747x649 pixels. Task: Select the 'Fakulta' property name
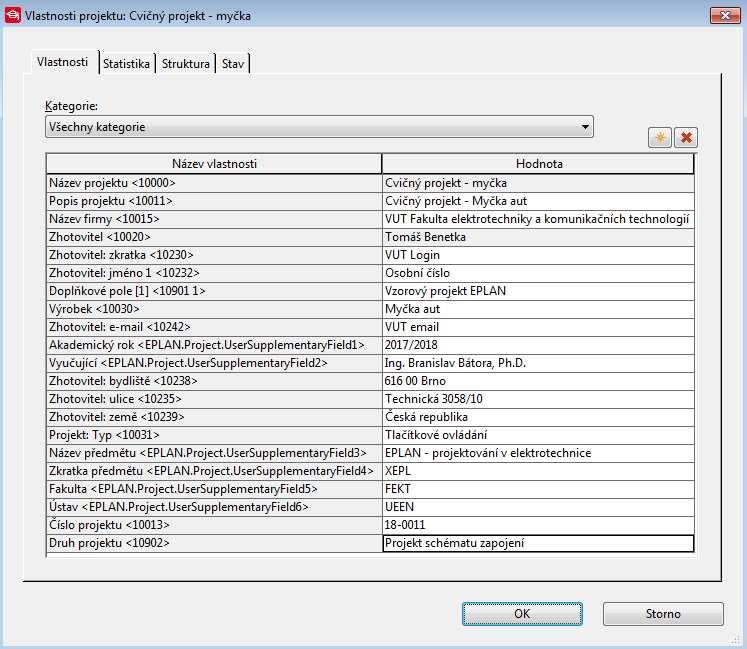click(x=214, y=489)
